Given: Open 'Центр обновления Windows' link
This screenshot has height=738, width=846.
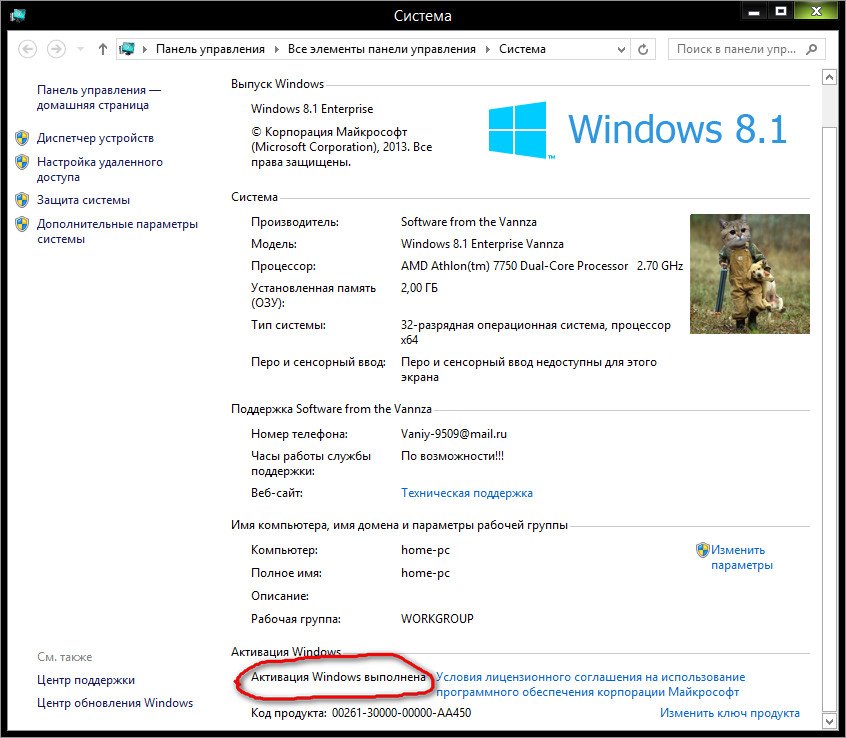Looking at the screenshot, I should 115,703.
